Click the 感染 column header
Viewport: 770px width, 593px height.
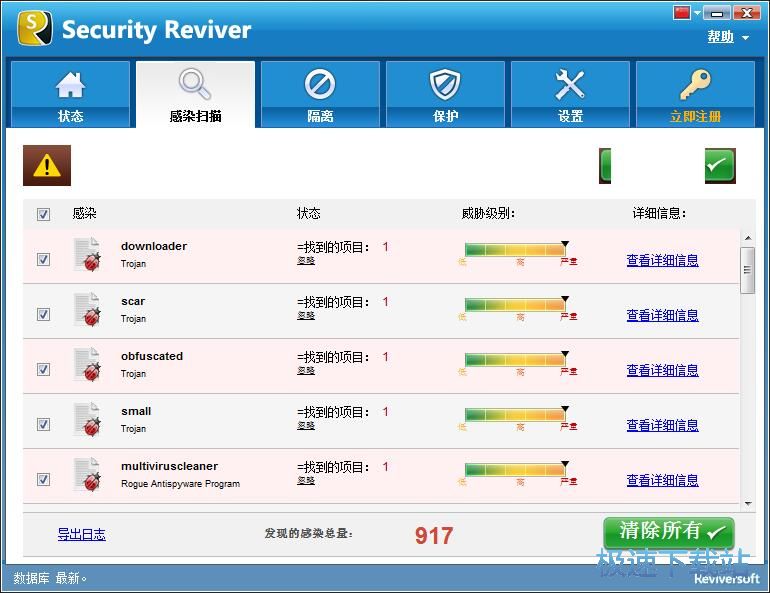tap(84, 213)
